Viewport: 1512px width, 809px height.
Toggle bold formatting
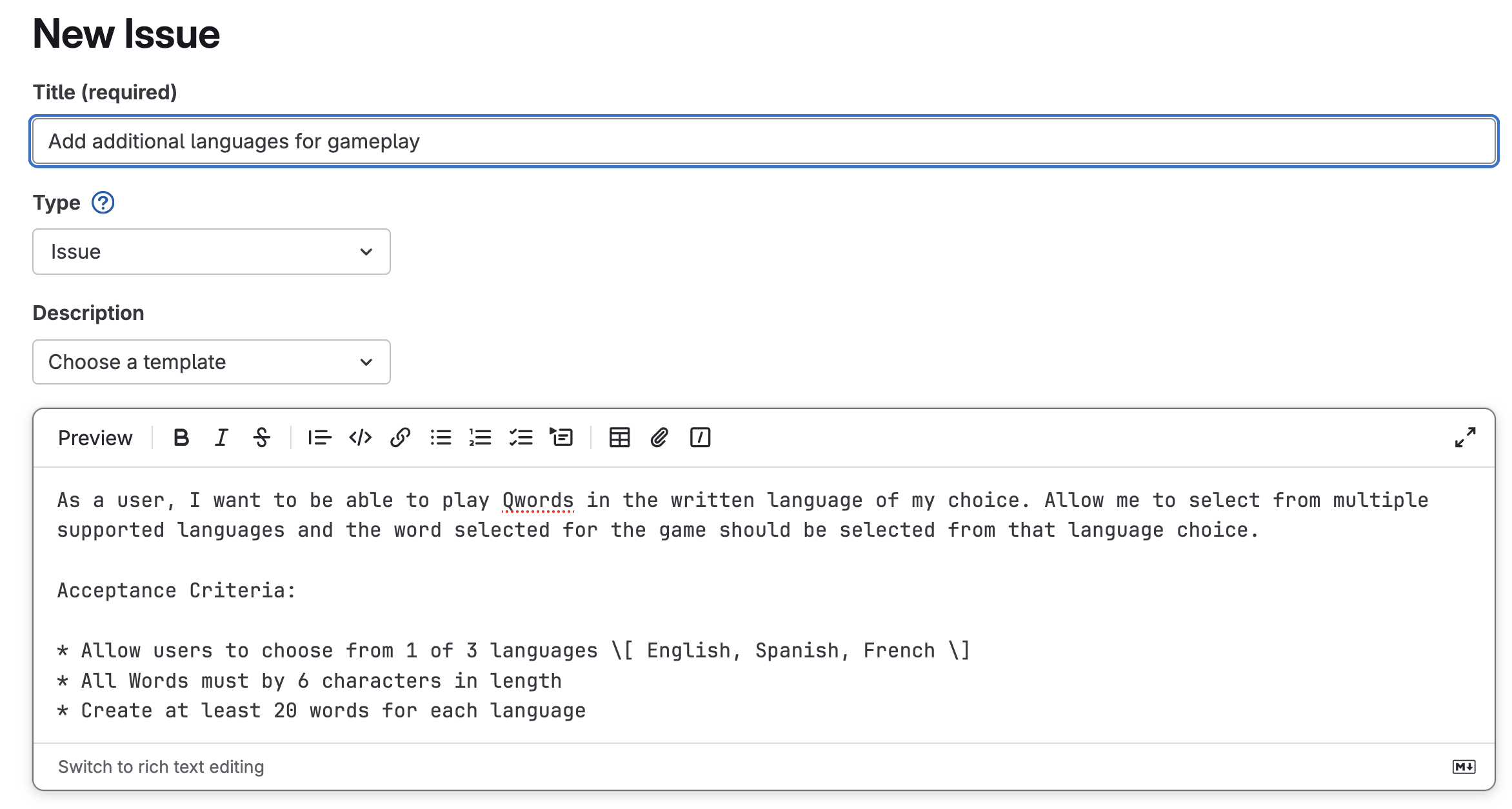point(181,437)
